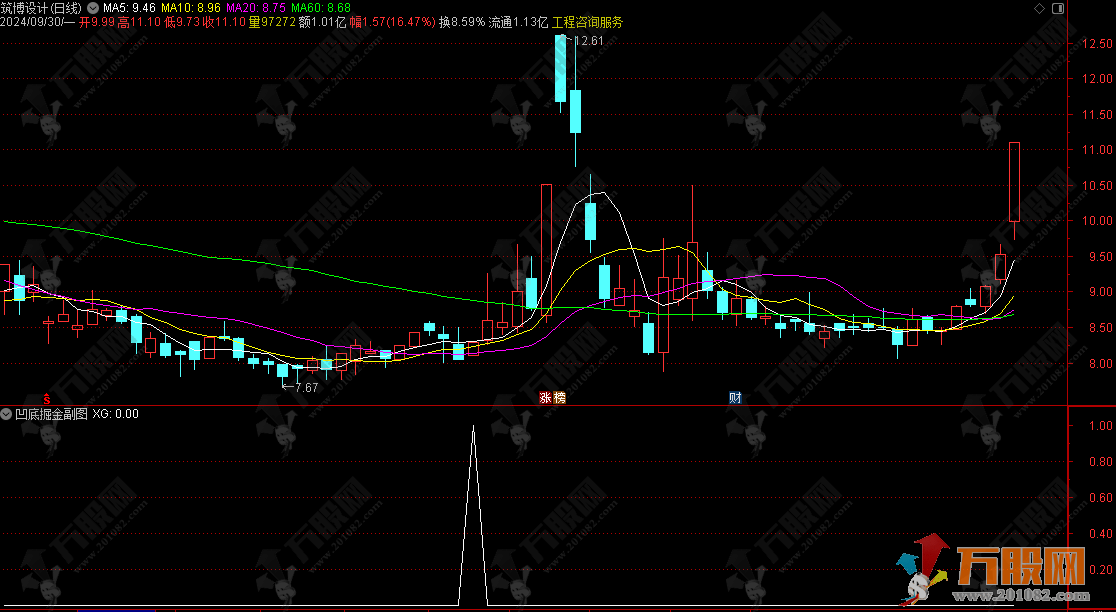
Task: Select the MA20: 8.75 label
Action: tap(256, 8)
